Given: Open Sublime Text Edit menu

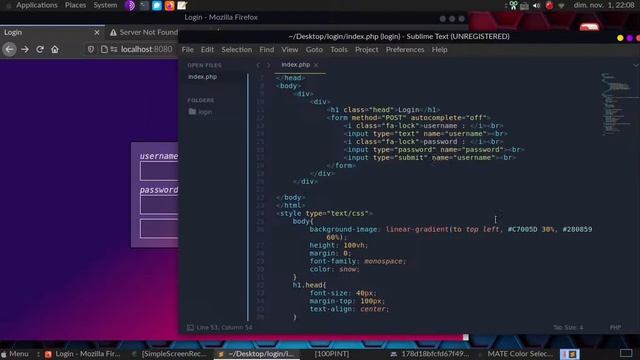Looking at the screenshot, I should pyautogui.click(x=207, y=49).
